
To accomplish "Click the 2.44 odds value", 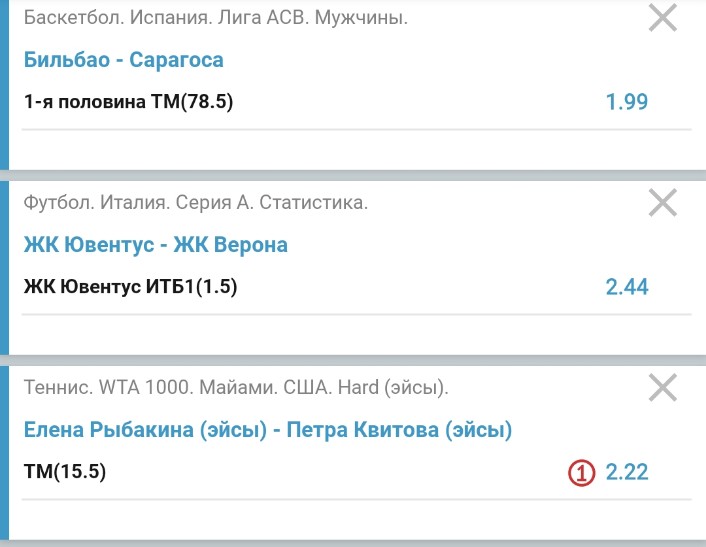I will point(627,288).
